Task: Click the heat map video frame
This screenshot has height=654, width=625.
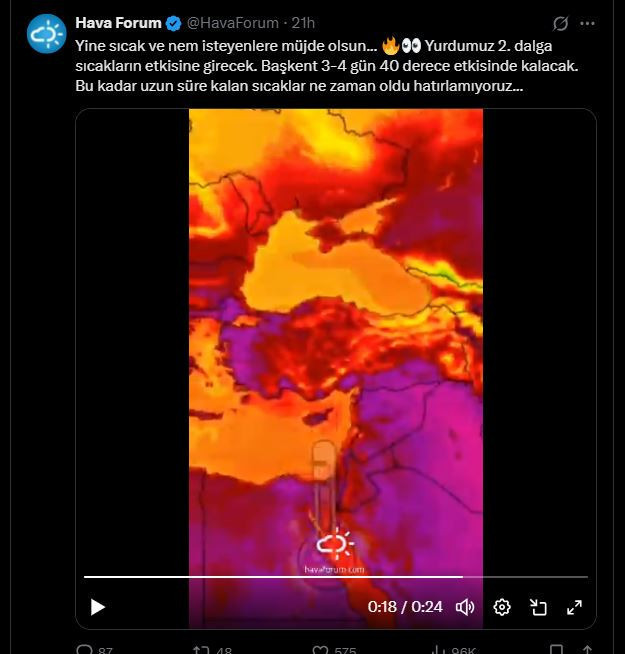Action: click(336, 342)
